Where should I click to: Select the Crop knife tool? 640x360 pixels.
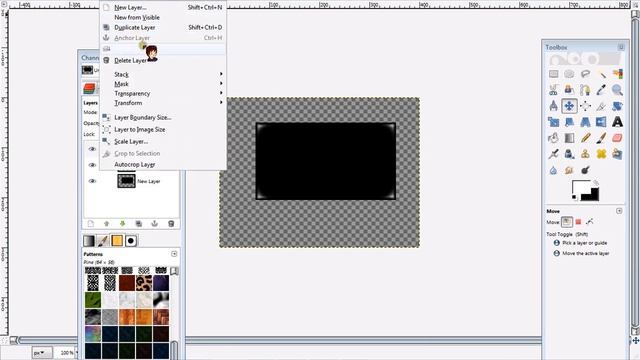click(601, 106)
